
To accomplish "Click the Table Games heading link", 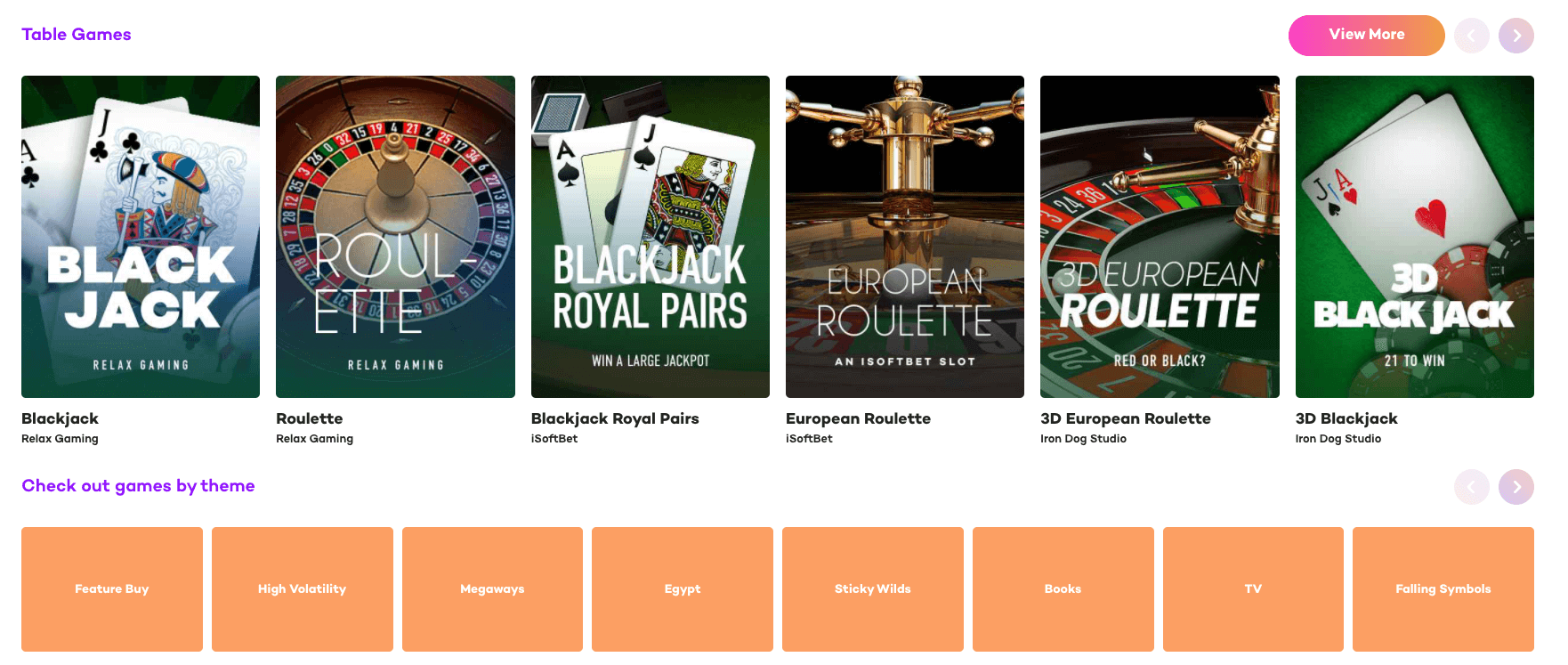I will click(77, 35).
